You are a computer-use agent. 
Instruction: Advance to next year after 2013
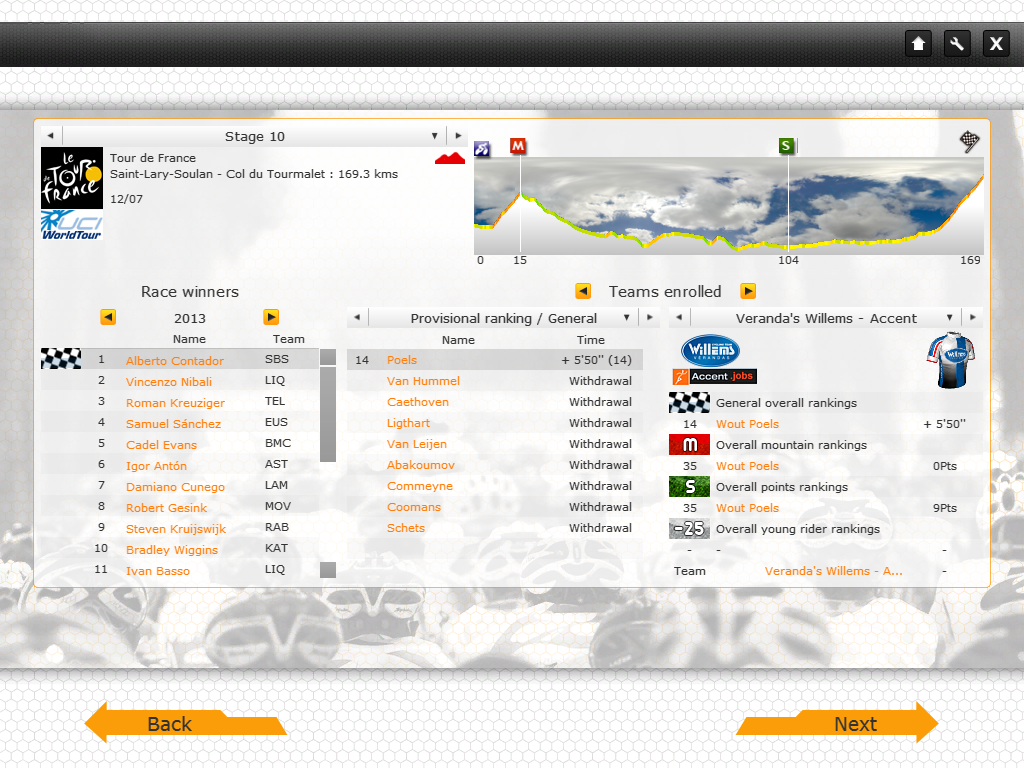tap(271, 317)
